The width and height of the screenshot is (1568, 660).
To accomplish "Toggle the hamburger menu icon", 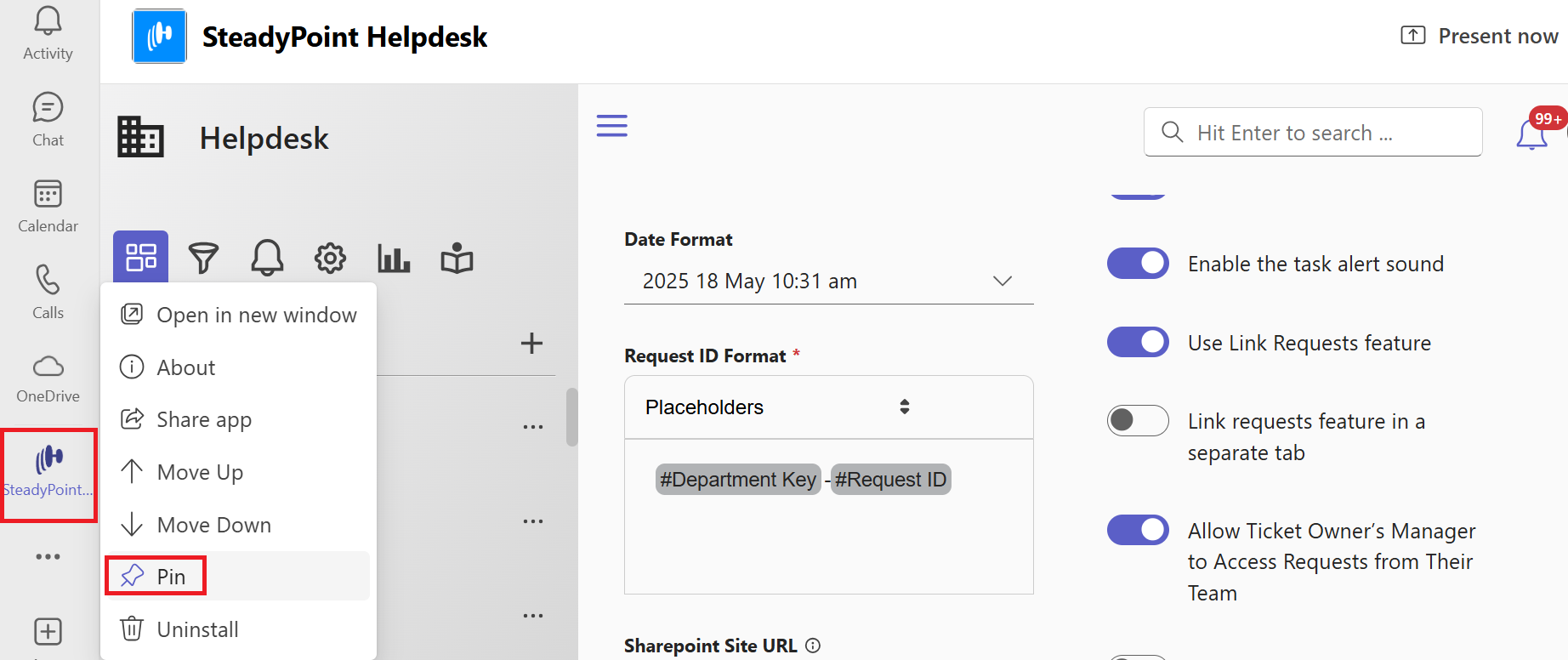I will tap(612, 126).
